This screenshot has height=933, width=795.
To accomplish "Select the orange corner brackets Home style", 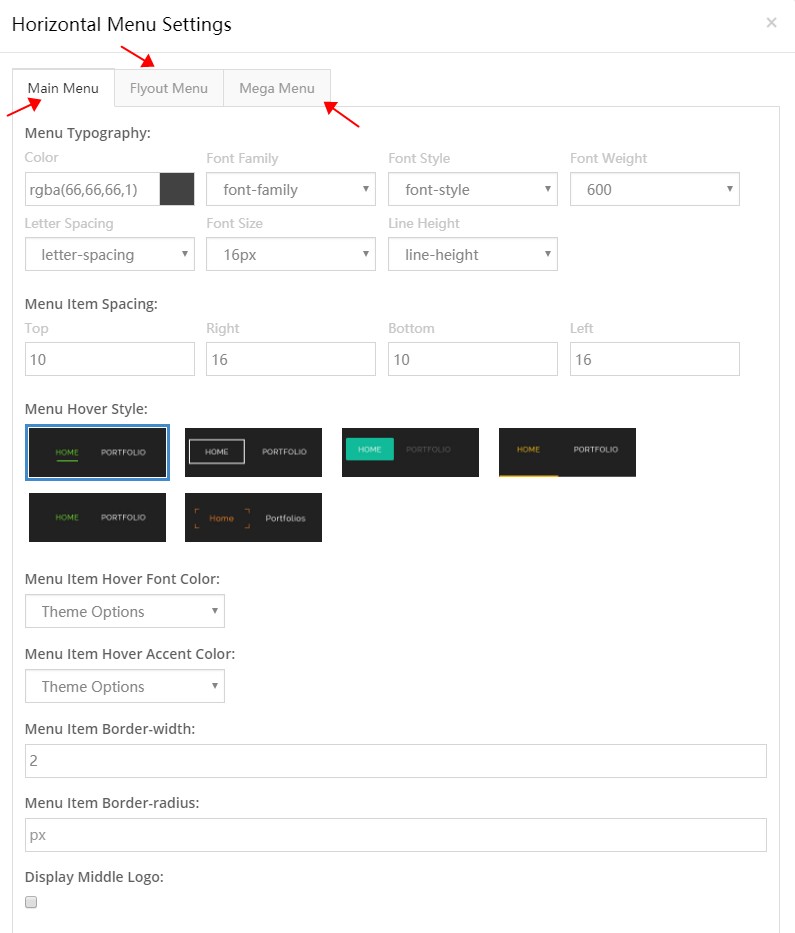I will click(x=253, y=517).
